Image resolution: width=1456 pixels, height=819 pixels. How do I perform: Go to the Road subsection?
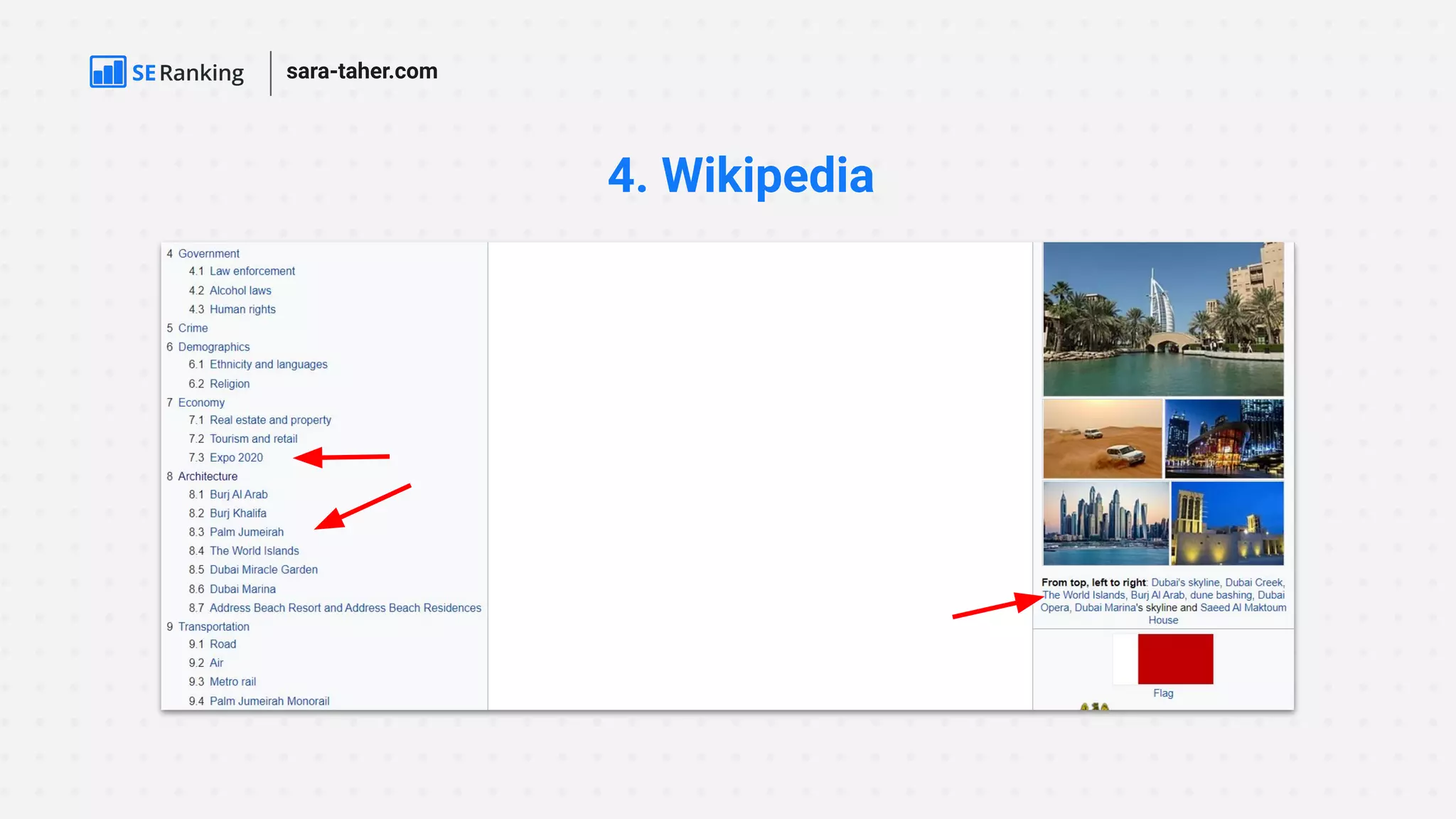point(223,644)
